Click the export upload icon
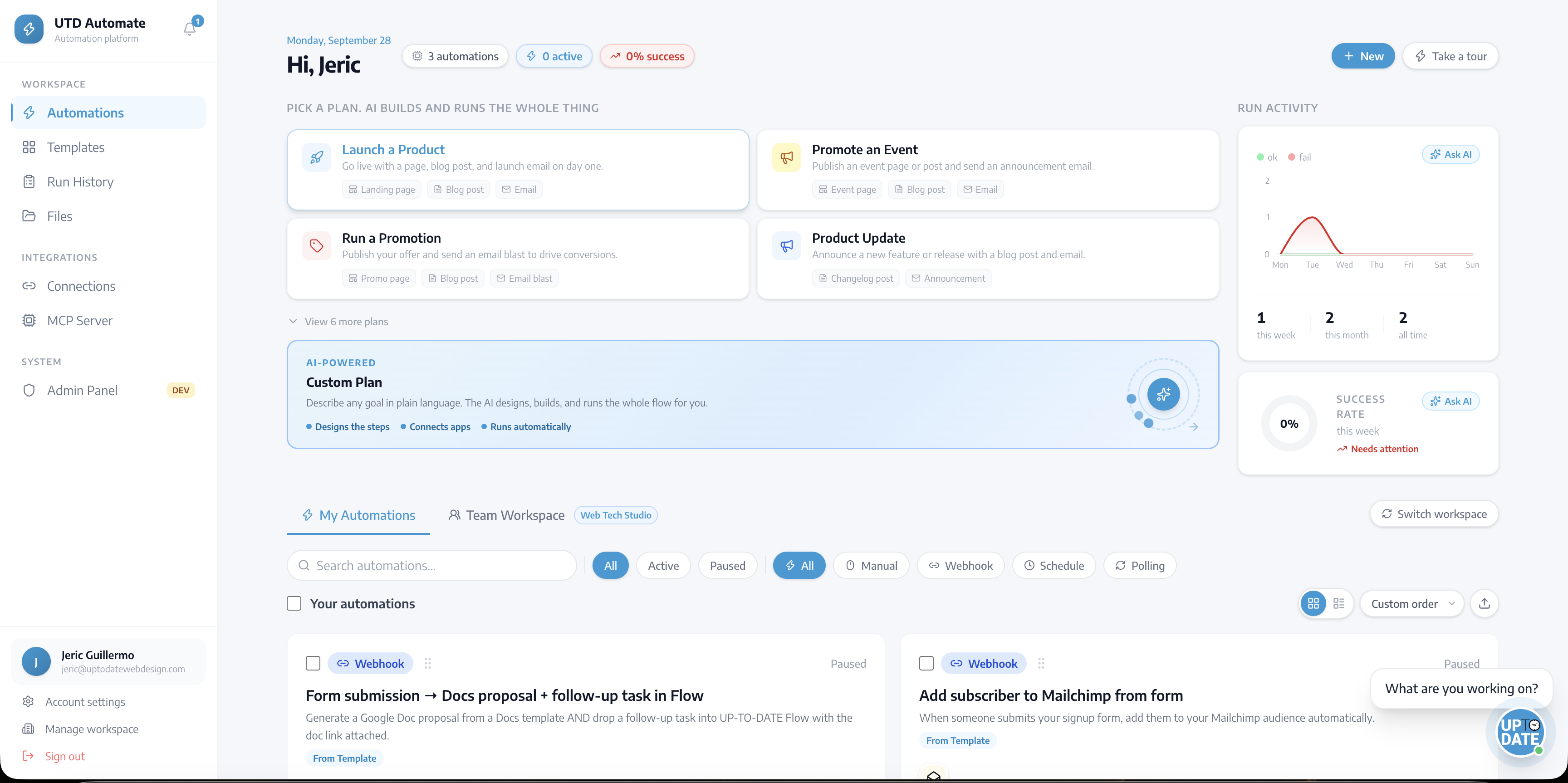The width and height of the screenshot is (1568, 783). 1484,603
